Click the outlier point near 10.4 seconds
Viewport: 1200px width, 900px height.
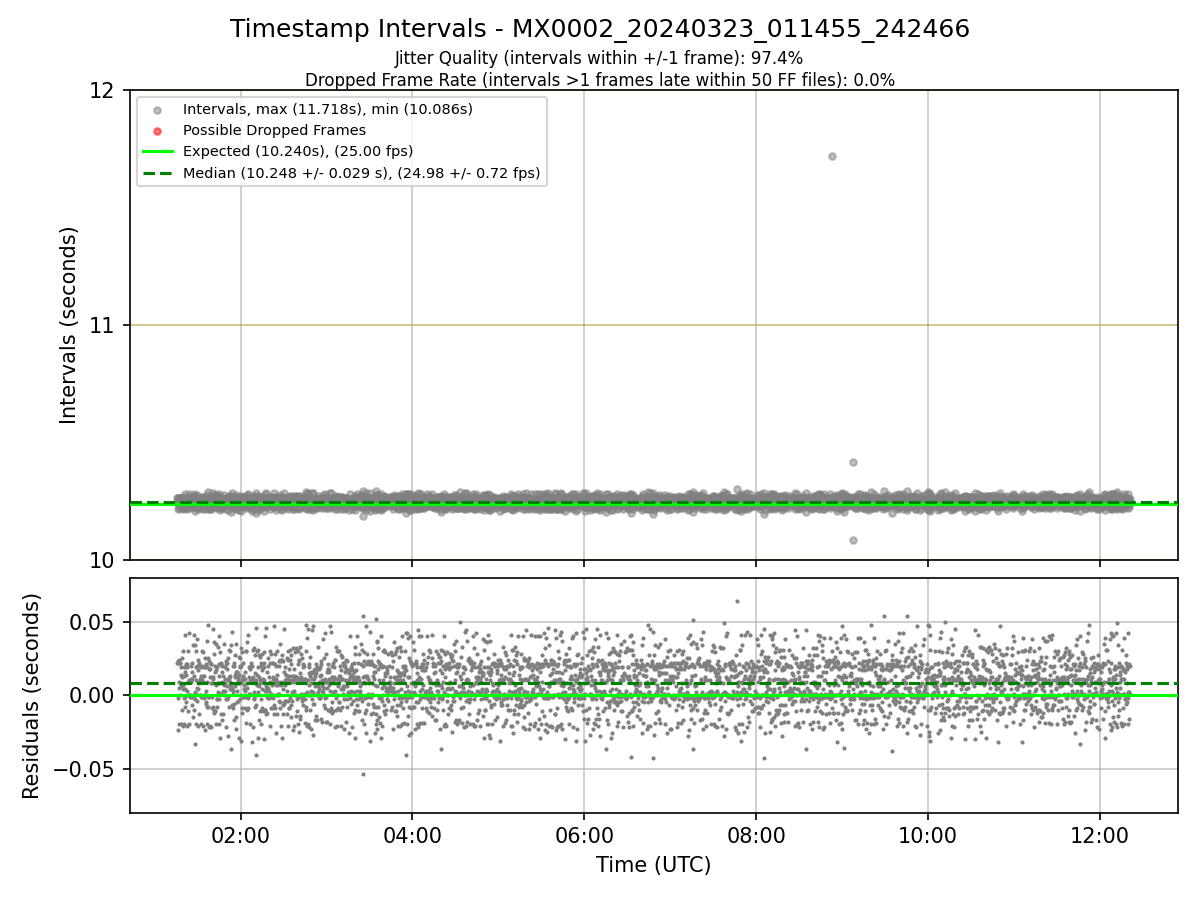pos(853,462)
